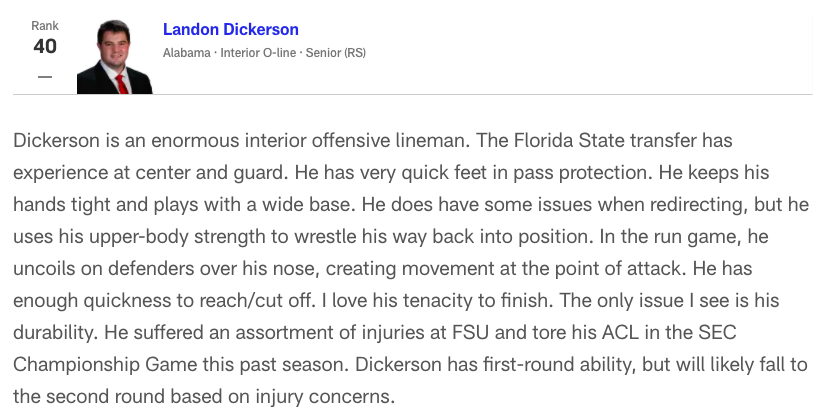Click the rank number 40
The image size is (819, 413).
45,47
